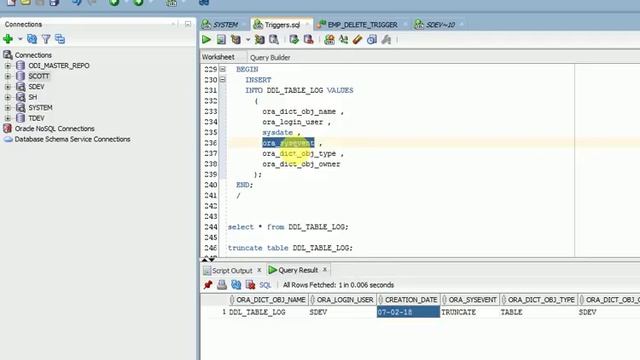The image size is (640, 360).
Task: Click the Autotrace icon
Action: [259, 40]
